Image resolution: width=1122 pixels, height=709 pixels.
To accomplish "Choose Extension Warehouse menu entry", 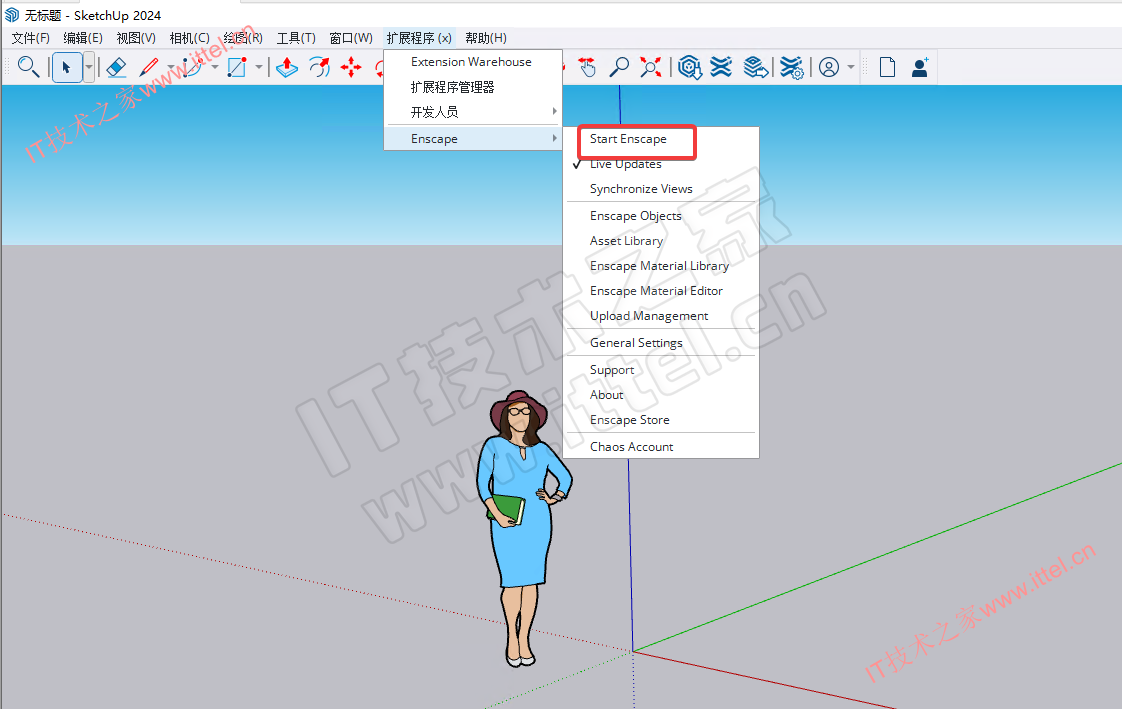I will tap(472, 62).
